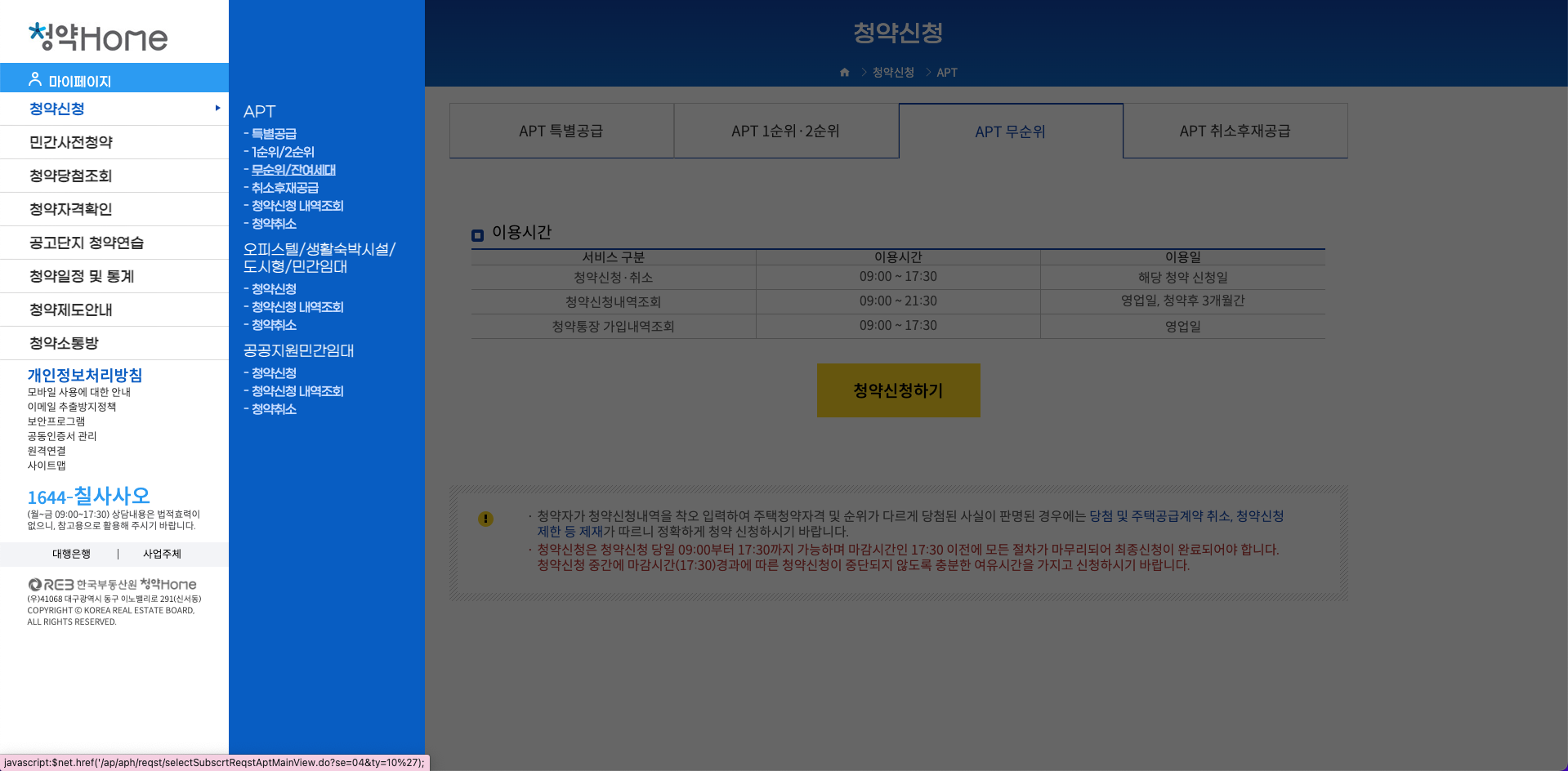This screenshot has height=771, width=1568.
Task: Click the 청약Home logo
Action: click(98, 37)
